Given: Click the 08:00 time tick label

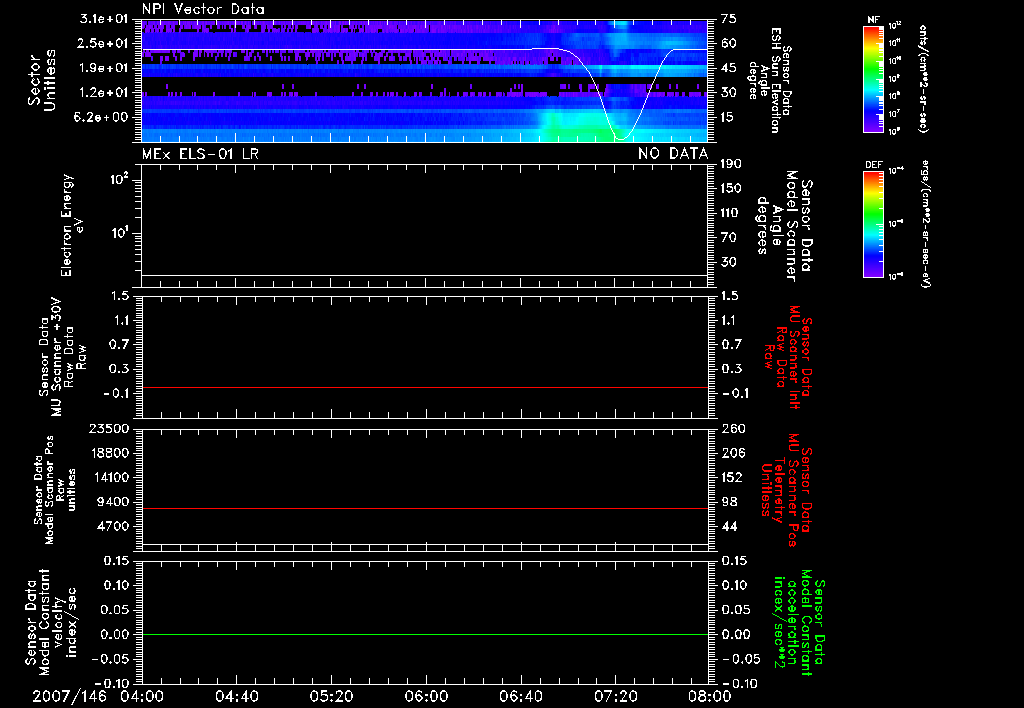Looking at the screenshot, I should pyautogui.click(x=710, y=696).
